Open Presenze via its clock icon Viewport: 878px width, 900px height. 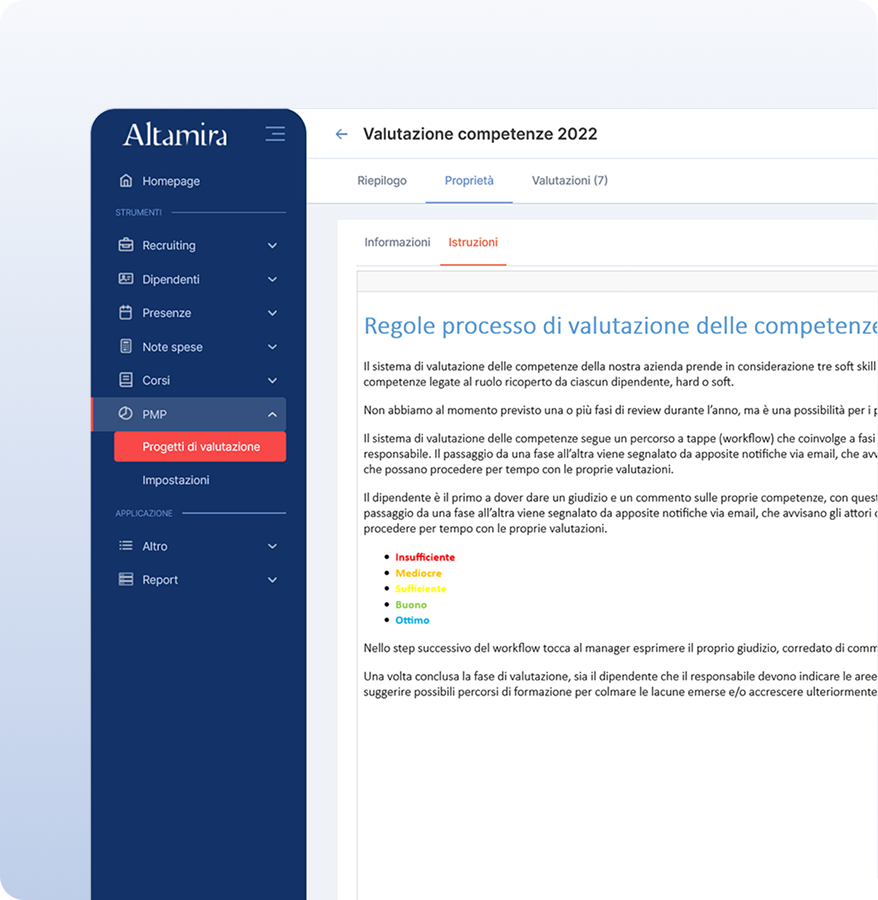click(x=125, y=313)
